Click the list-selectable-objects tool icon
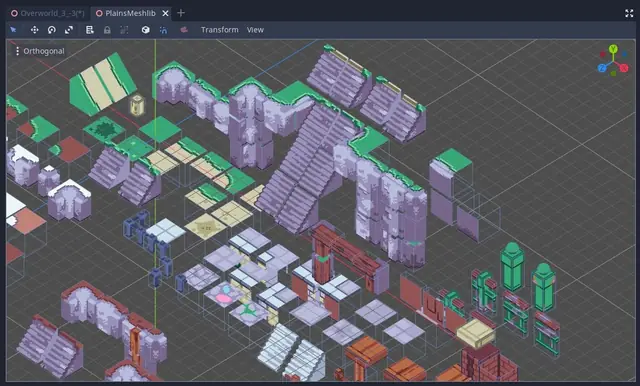Viewport: 640px width, 386px height. pos(90,30)
